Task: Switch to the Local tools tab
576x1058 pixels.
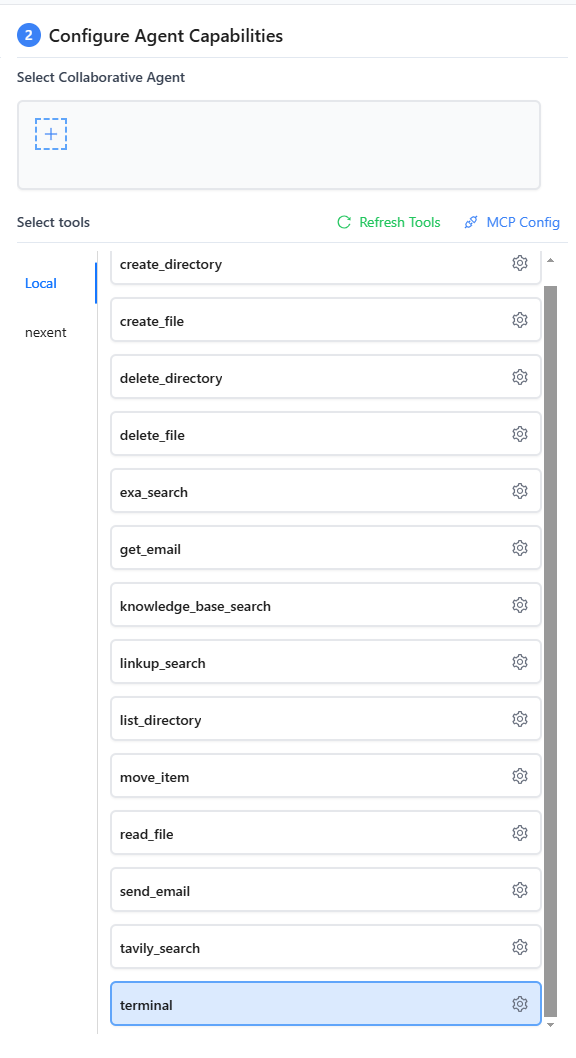Action: pyautogui.click(x=40, y=283)
